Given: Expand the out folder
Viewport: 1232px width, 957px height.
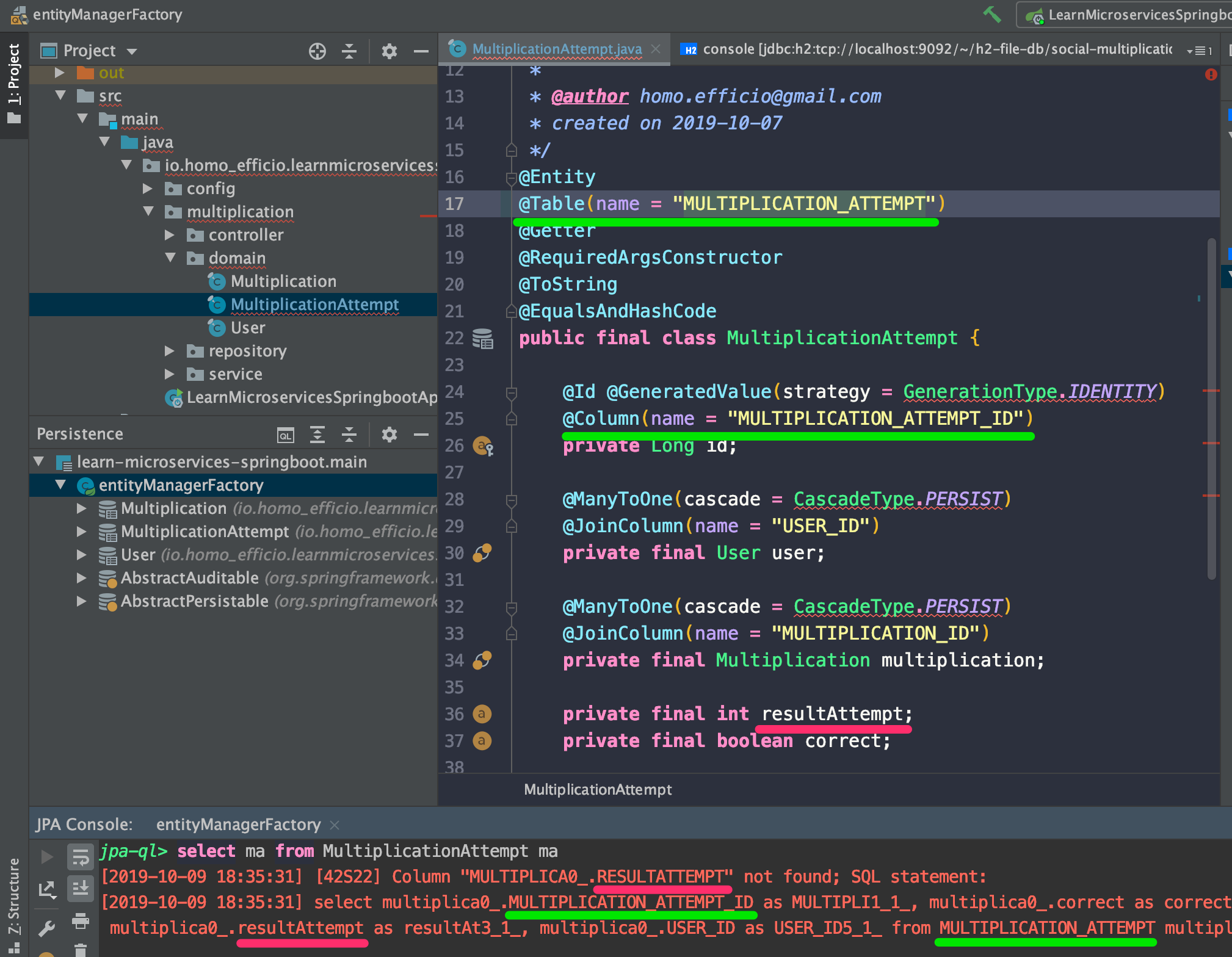Looking at the screenshot, I should [x=60, y=73].
